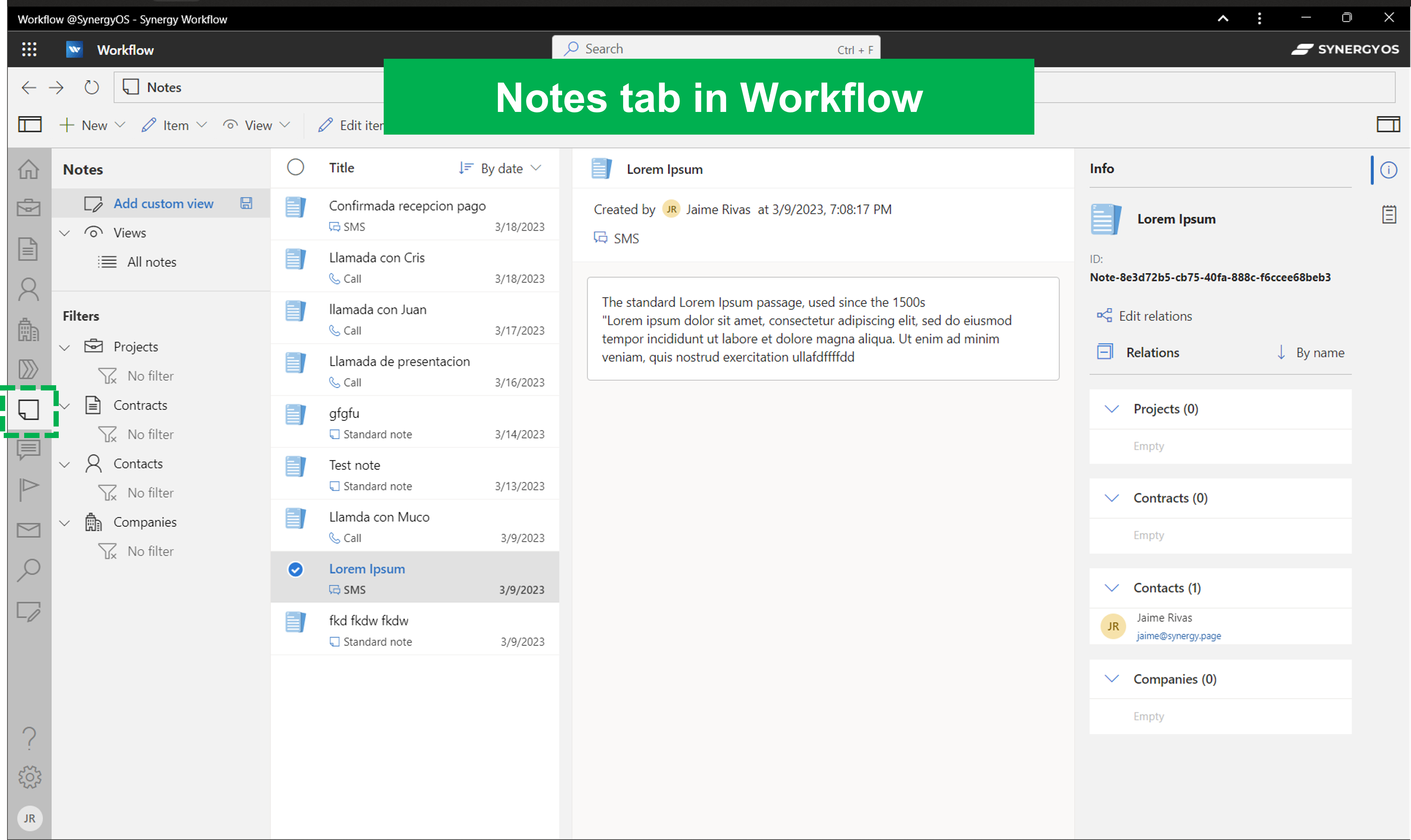Open jaime@synergy.page email link
Screen dimensions: 1411x840
(x=1178, y=635)
